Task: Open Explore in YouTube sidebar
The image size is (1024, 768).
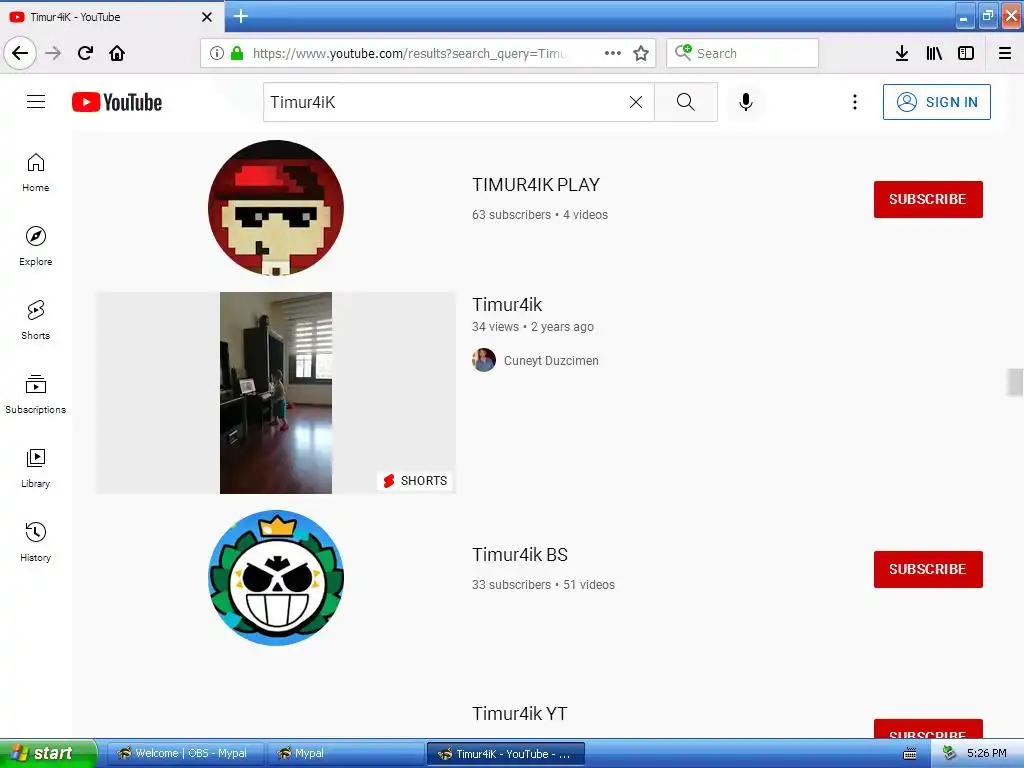Action: (x=36, y=246)
